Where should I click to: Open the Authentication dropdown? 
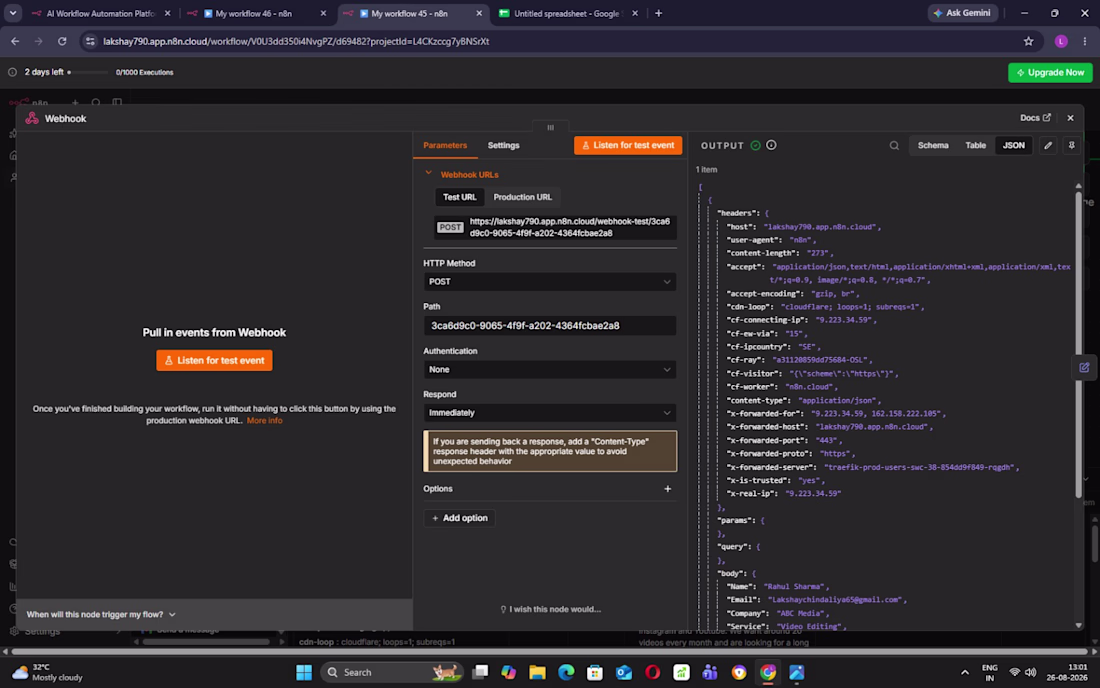pos(549,370)
